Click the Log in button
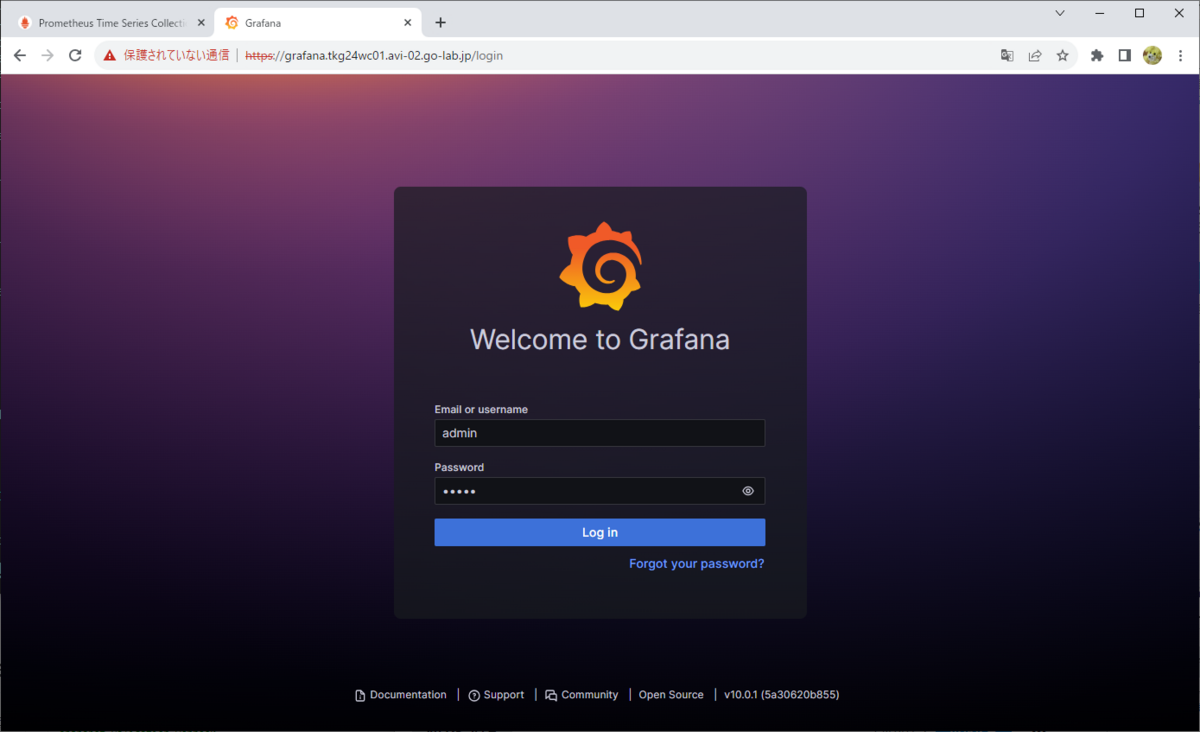The width and height of the screenshot is (1200, 732). coord(600,532)
